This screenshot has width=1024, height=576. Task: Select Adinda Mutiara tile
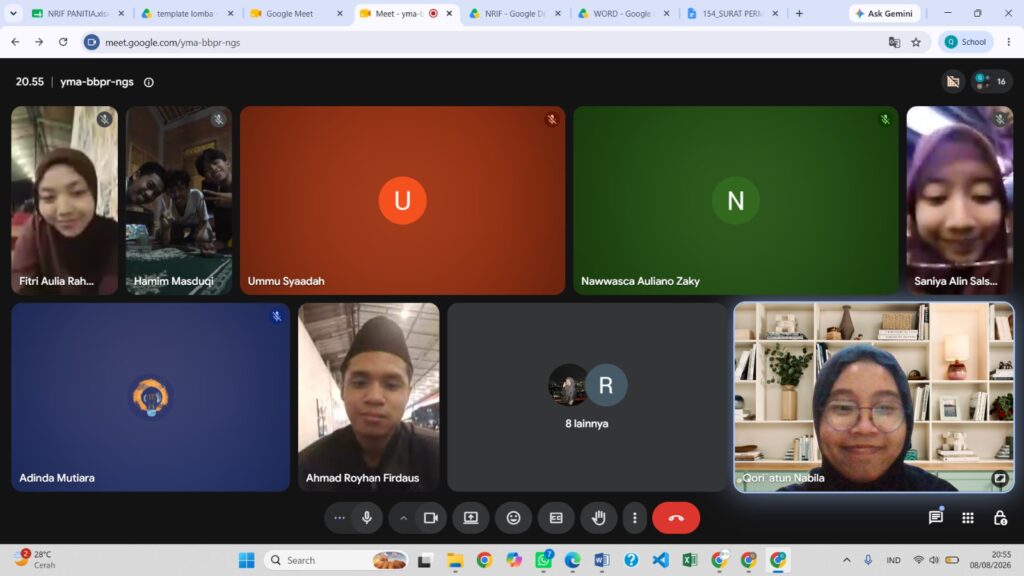pyautogui.click(x=150, y=396)
